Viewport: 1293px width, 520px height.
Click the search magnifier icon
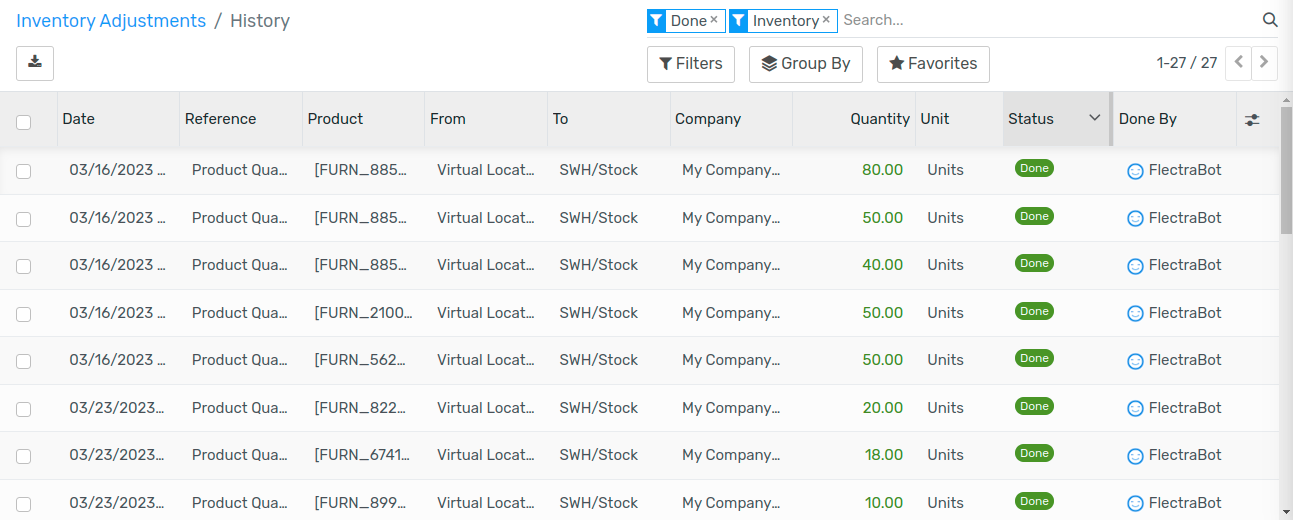[1270, 20]
